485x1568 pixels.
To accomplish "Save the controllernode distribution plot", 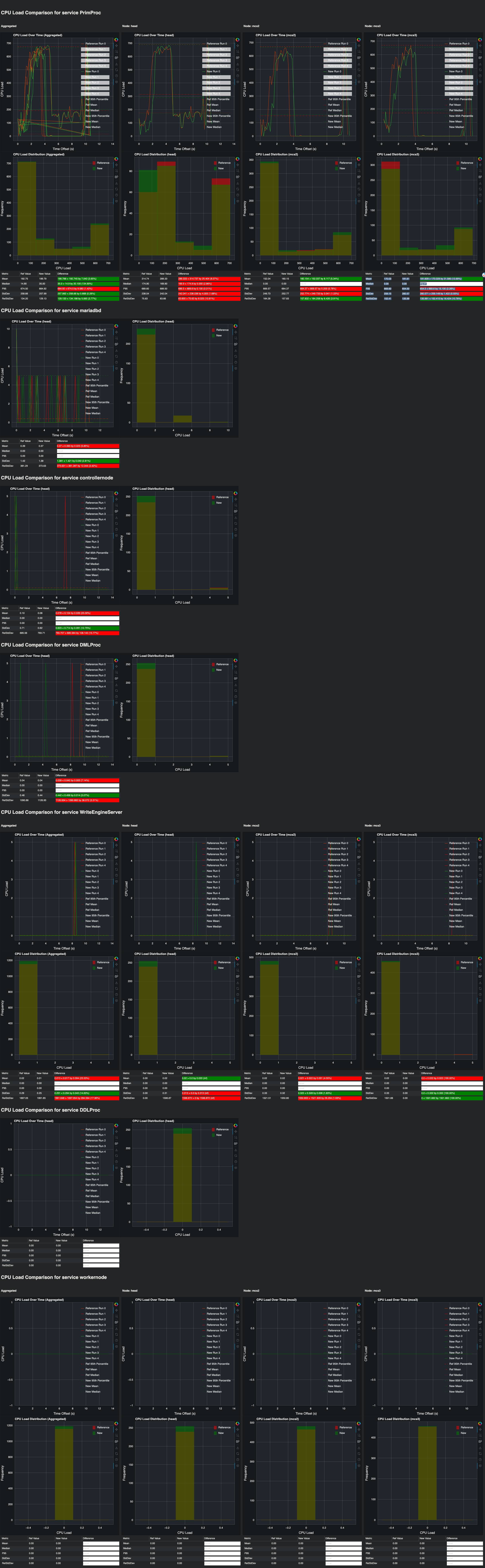I will 236,517.
